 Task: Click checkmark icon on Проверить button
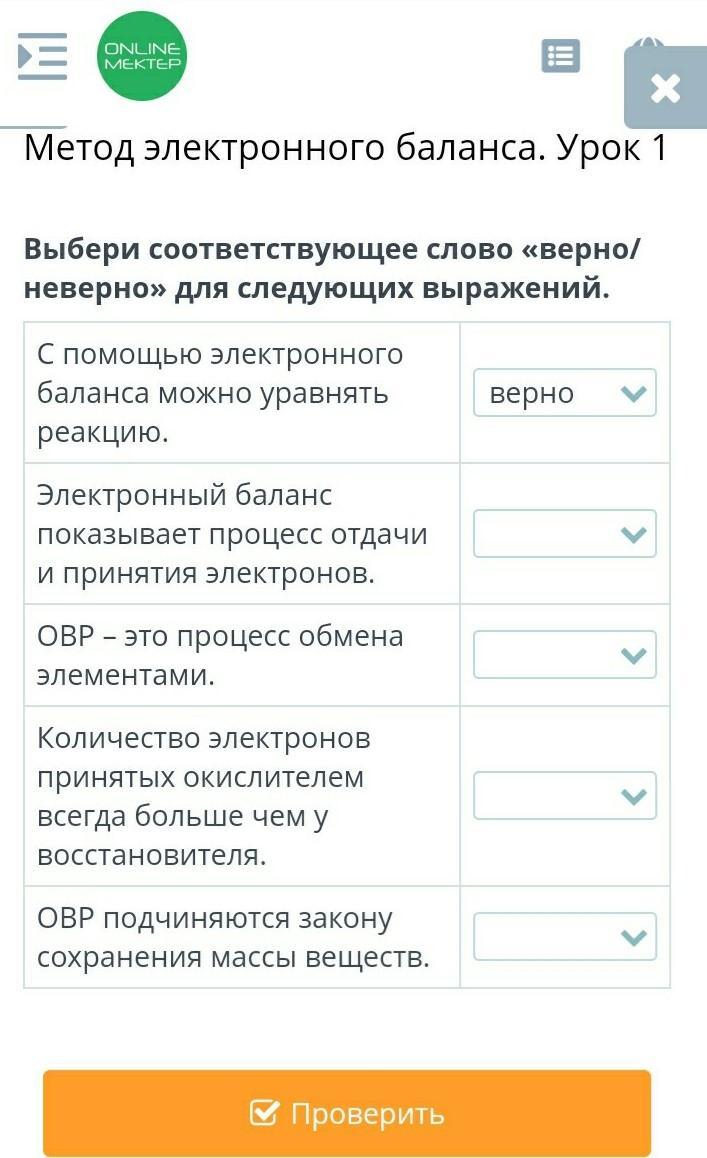(x=264, y=1113)
